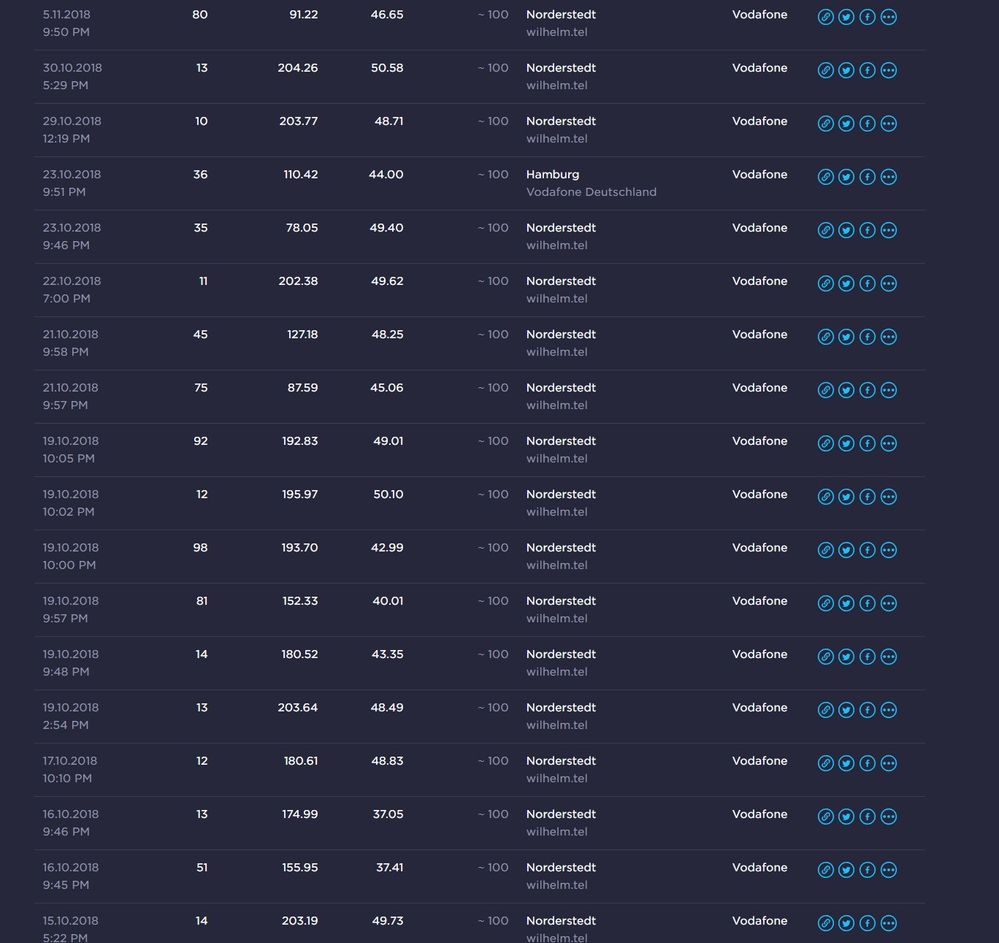Share 19.10.2018 10:00 PM result on Facebook
This screenshot has width=999, height=943.
pos(868,550)
